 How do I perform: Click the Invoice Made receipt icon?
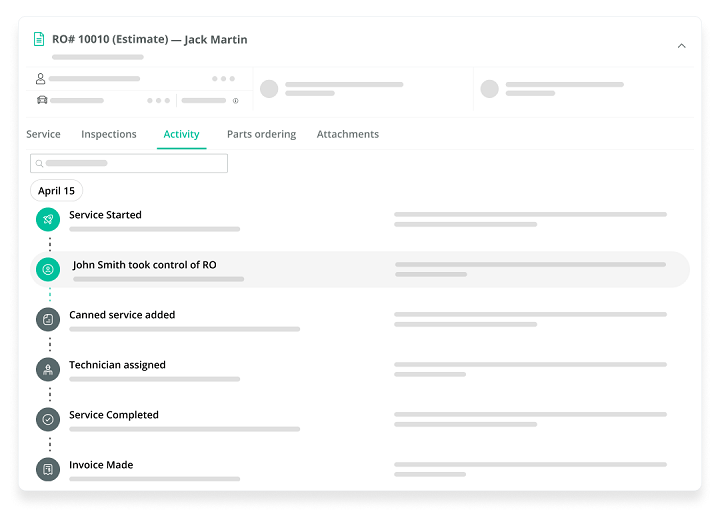pyautogui.click(x=48, y=469)
